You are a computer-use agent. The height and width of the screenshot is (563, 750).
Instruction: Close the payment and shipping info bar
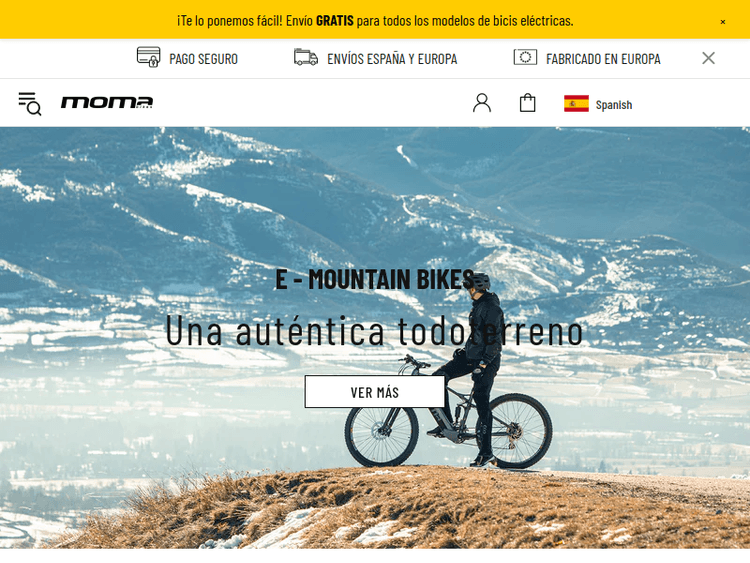point(708,58)
